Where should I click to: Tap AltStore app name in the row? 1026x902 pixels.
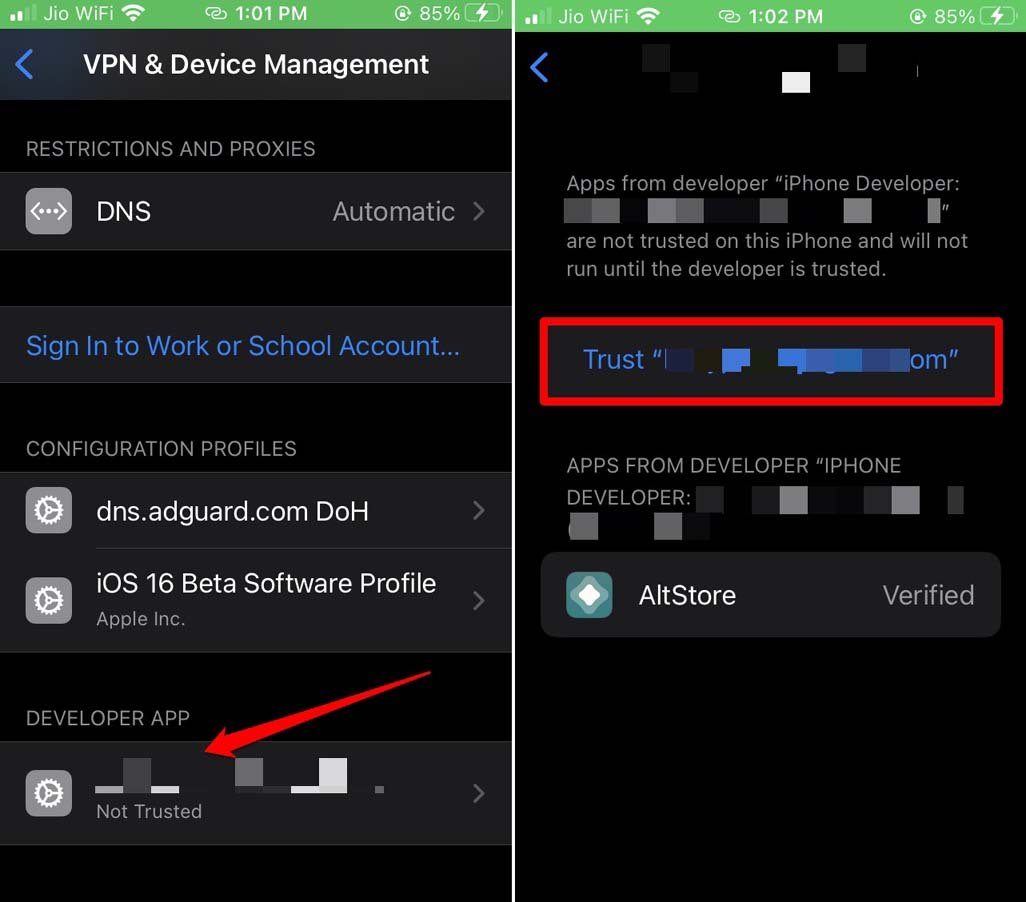tap(687, 595)
